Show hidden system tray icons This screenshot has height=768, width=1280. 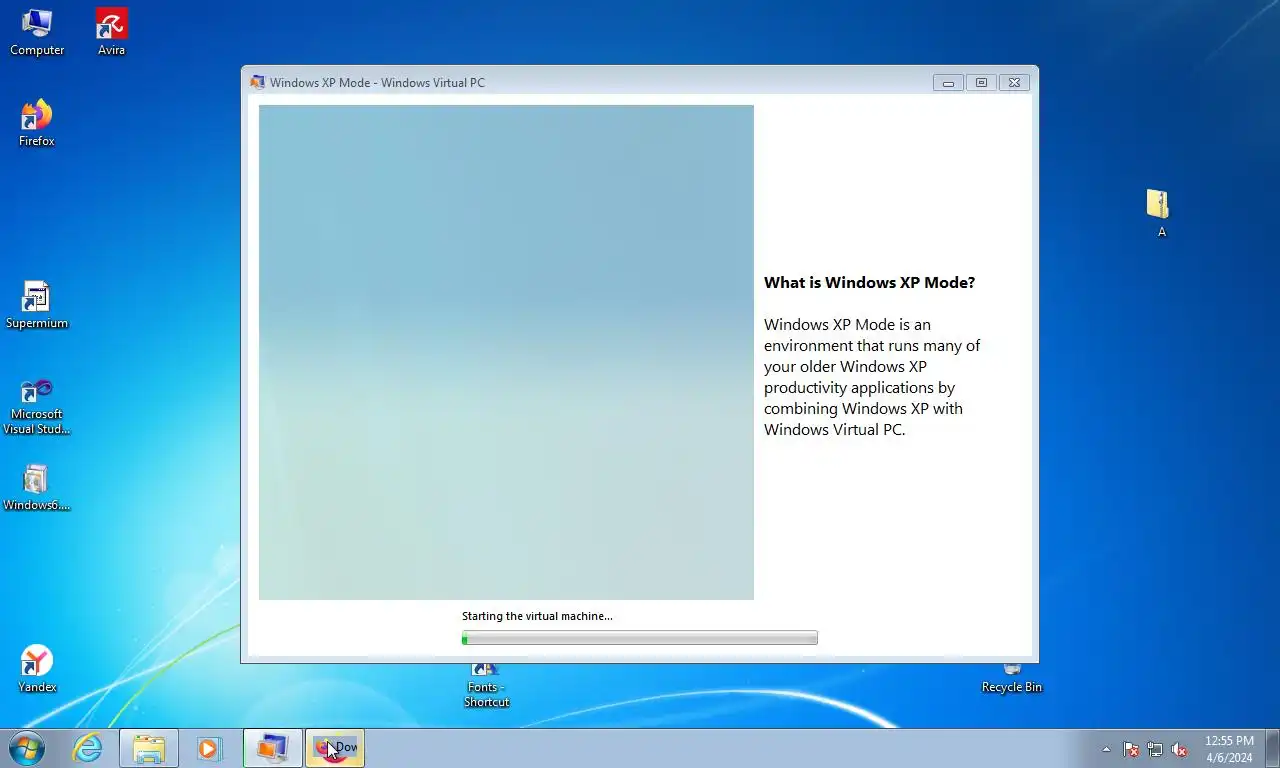click(x=1106, y=749)
